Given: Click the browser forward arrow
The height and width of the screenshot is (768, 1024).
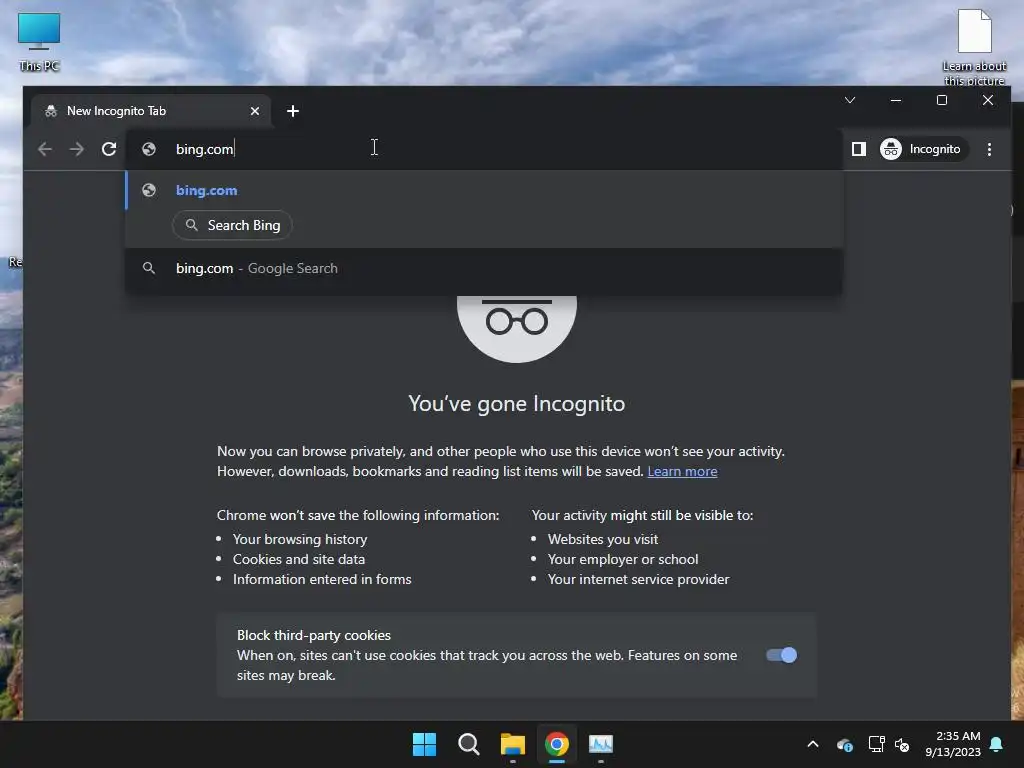Looking at the screenshot, I should (76, 150).
